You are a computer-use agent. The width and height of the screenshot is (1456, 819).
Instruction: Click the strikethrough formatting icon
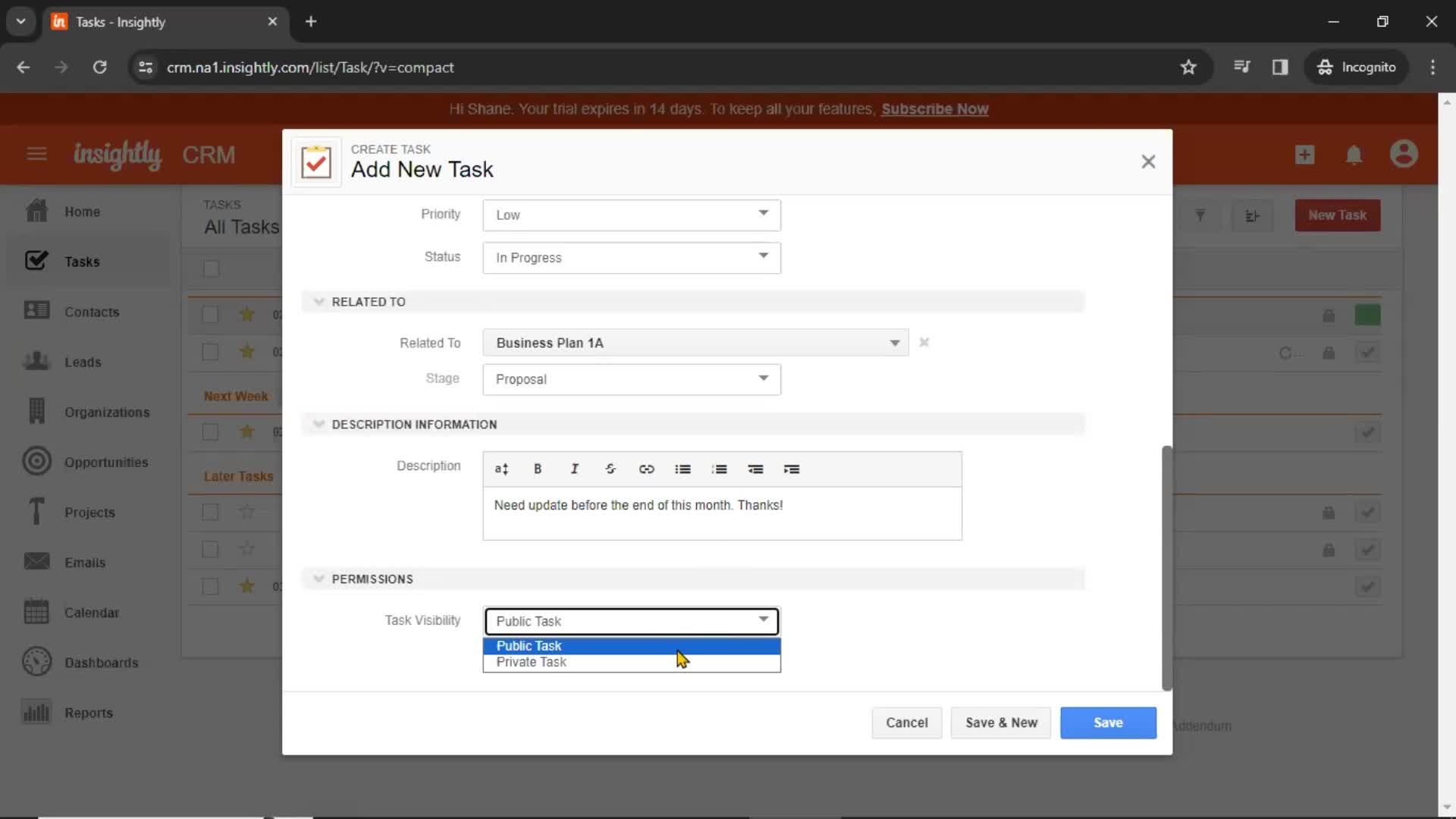pyautogui.click(x=611, y=469)
